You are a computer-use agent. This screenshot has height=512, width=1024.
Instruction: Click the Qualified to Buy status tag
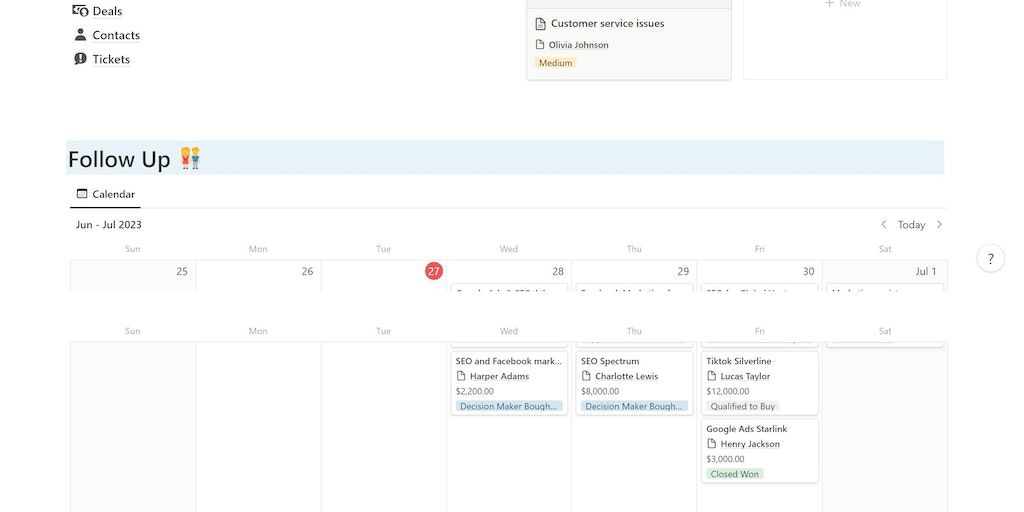point(743,406)
